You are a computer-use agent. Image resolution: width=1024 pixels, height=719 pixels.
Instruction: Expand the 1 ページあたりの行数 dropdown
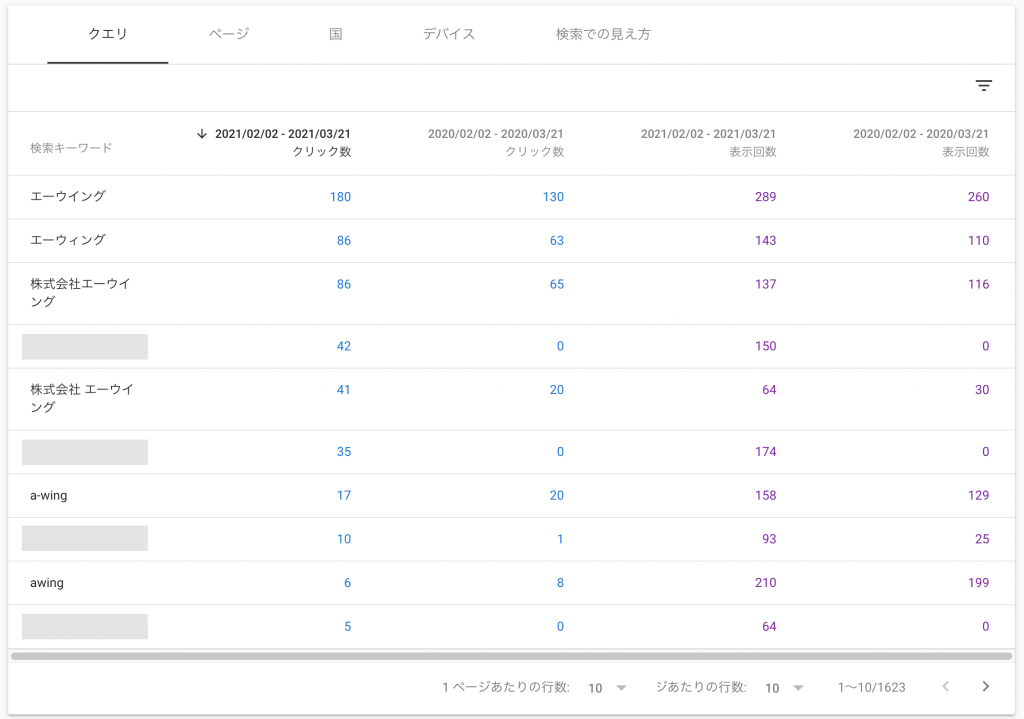click(608, 688)
